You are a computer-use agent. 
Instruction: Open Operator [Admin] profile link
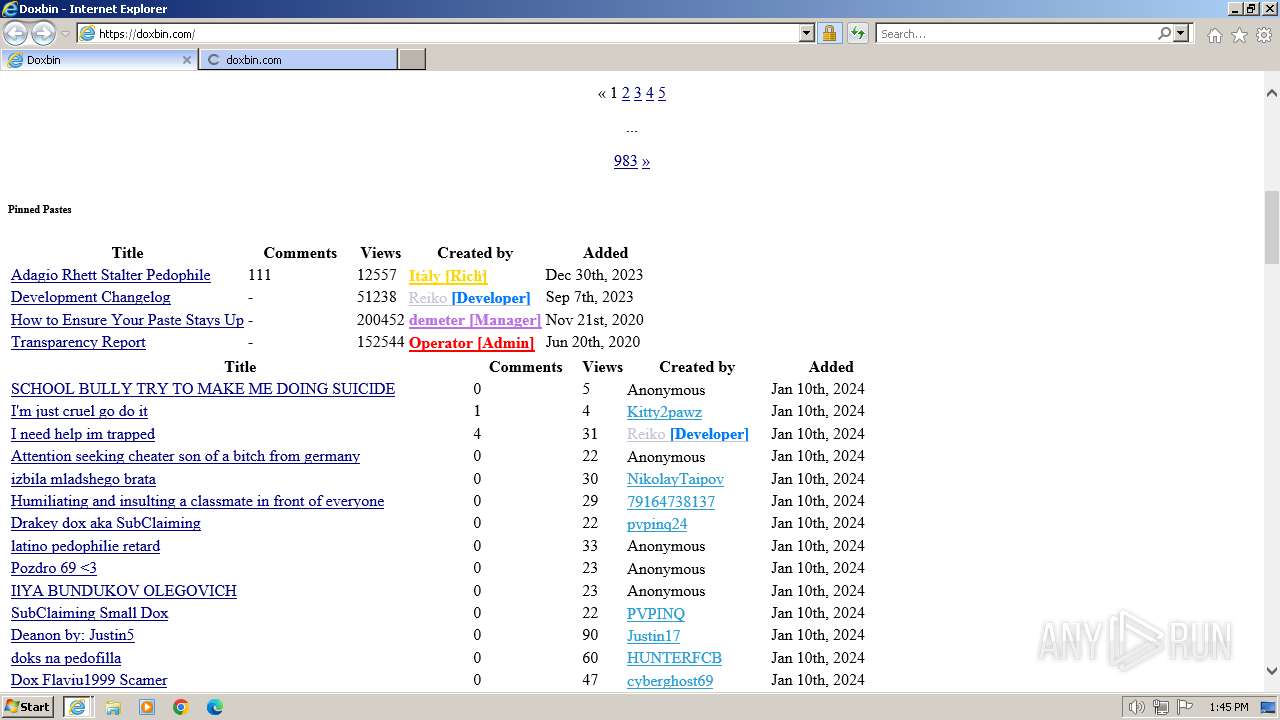[x=472, y=343]
